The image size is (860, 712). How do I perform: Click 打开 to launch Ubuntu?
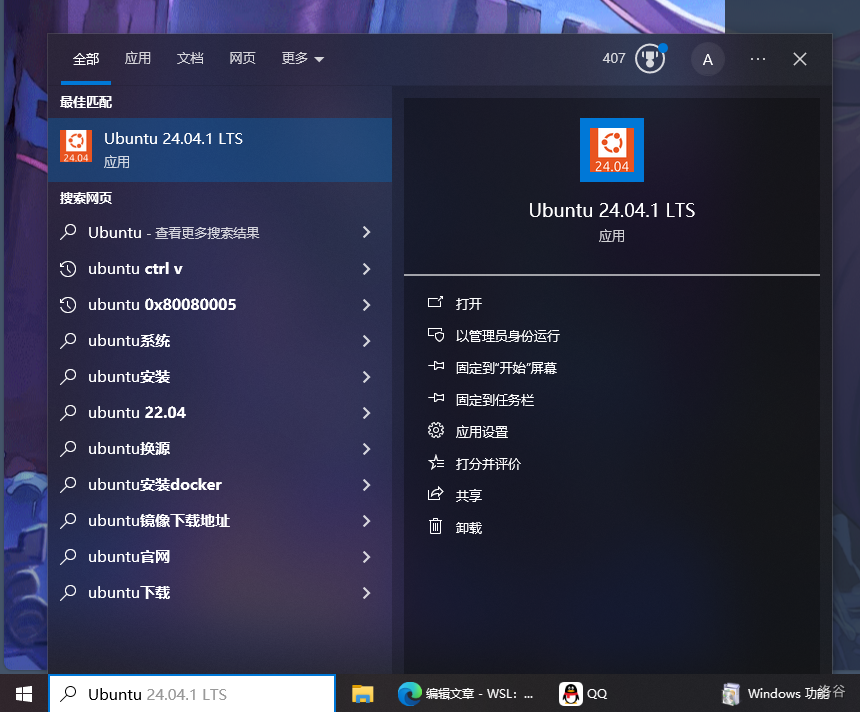tap(468, 304)
